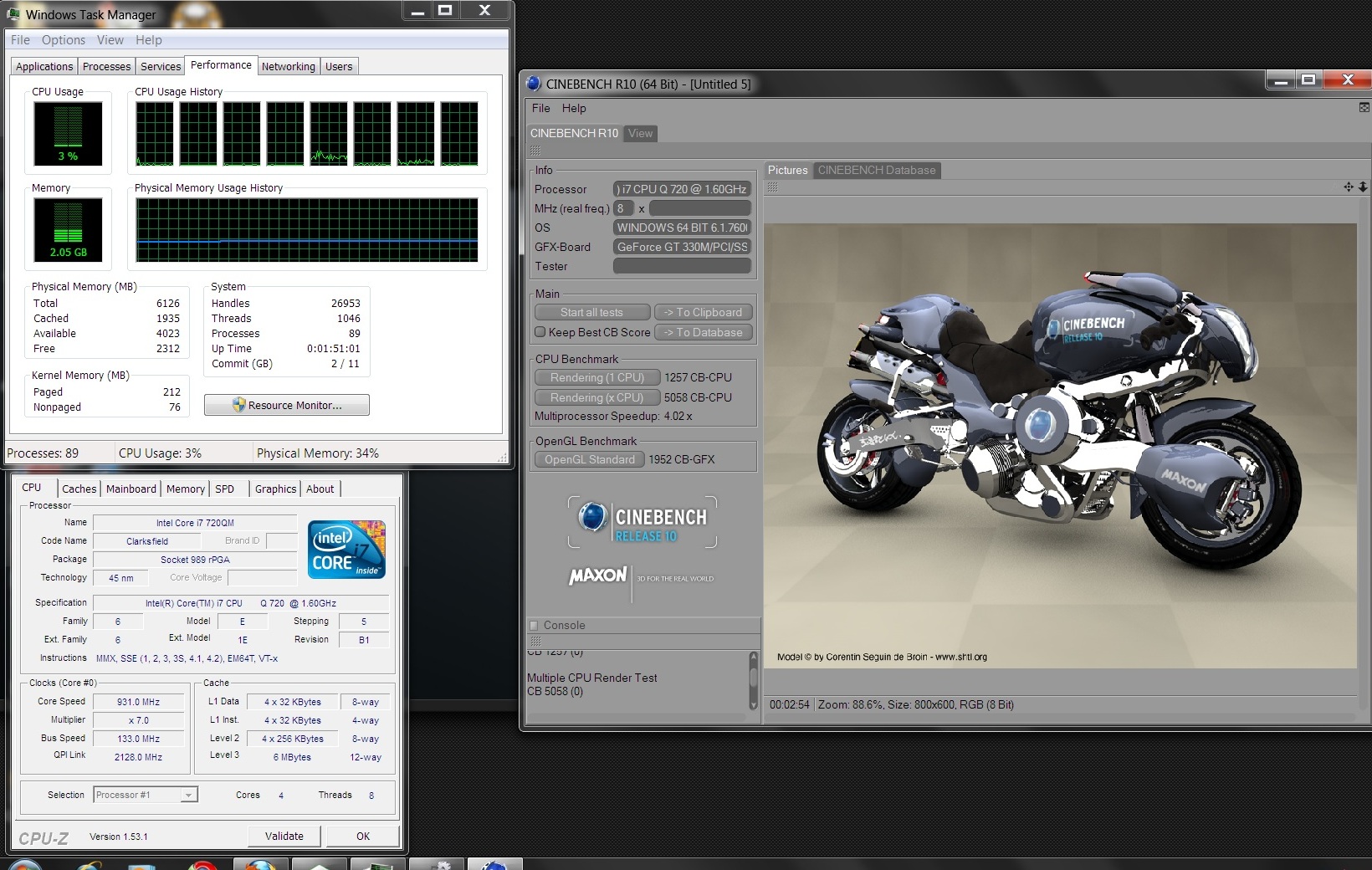Screen dimensions: 1372x870
Task: Toggle Keep Best CB Score checkbox
Action: (x=540, y=332)
